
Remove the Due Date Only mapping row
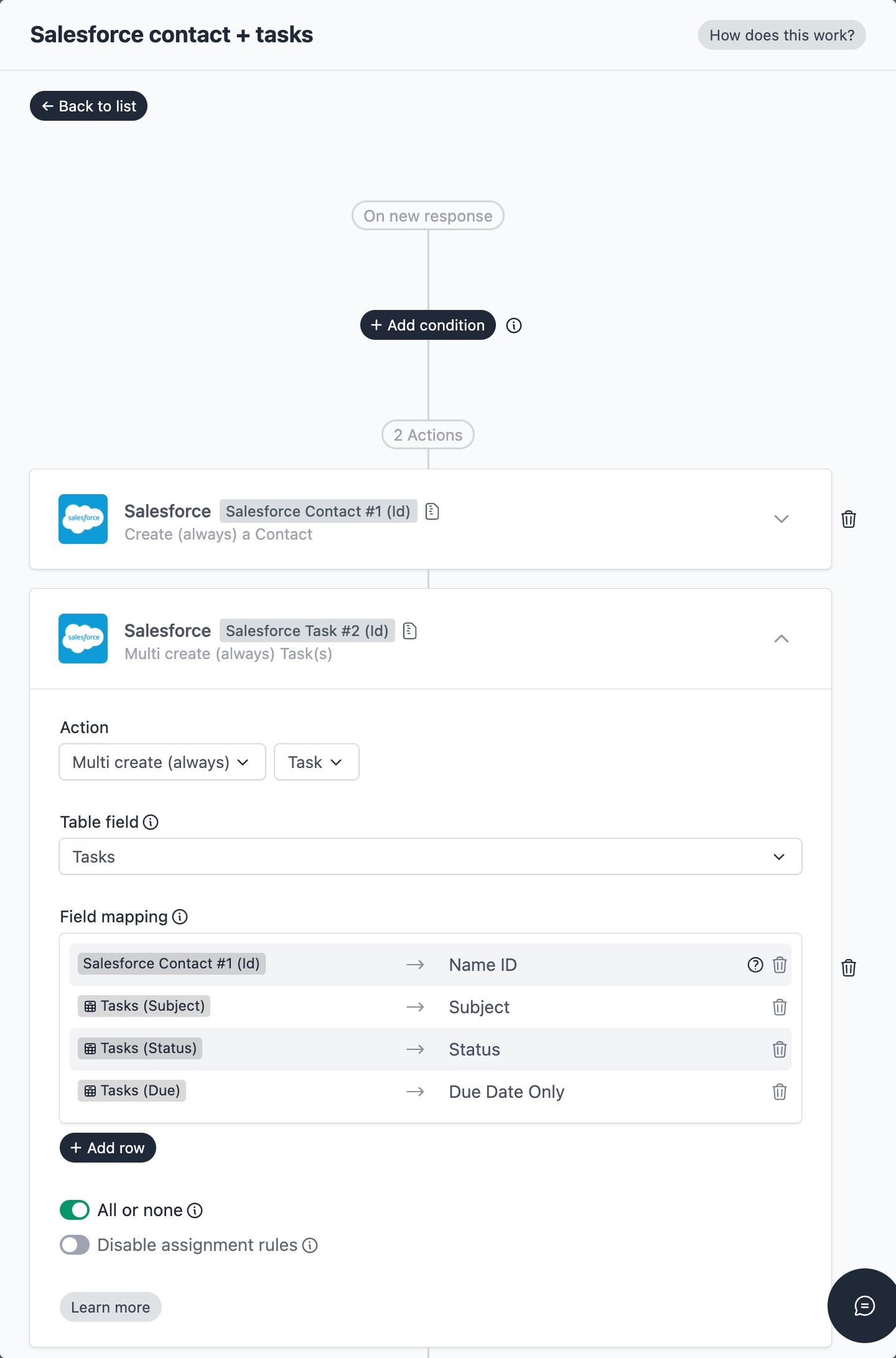tap(780, 1092)
